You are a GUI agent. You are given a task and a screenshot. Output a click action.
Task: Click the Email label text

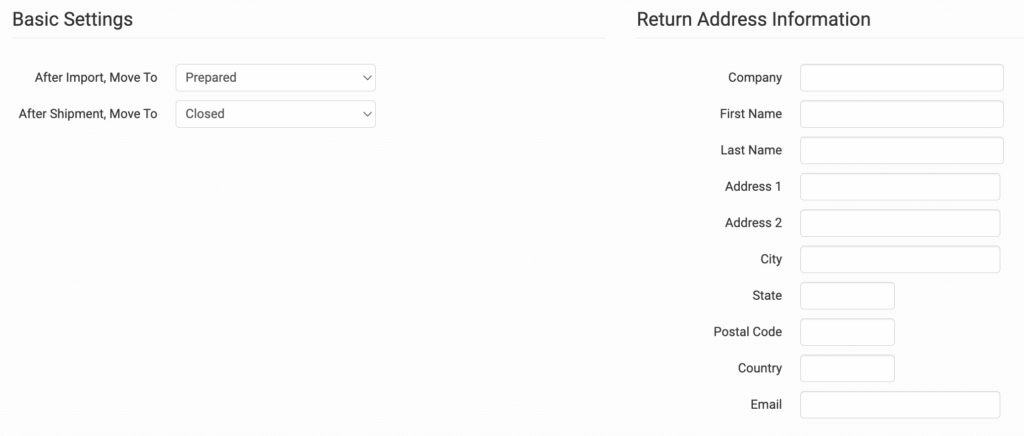point(768,405)
